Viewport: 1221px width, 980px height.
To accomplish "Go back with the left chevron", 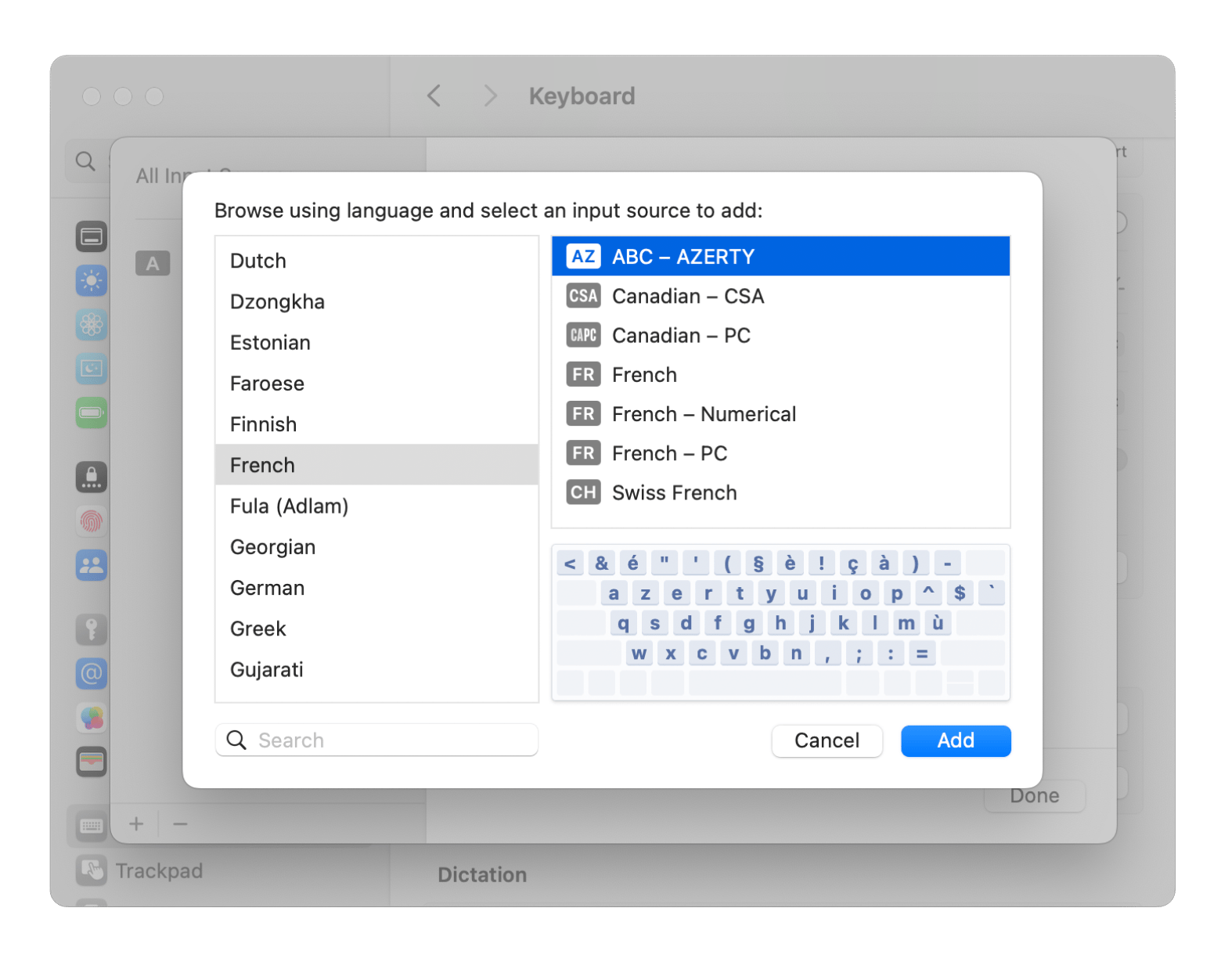I will [x=434, y=95].
